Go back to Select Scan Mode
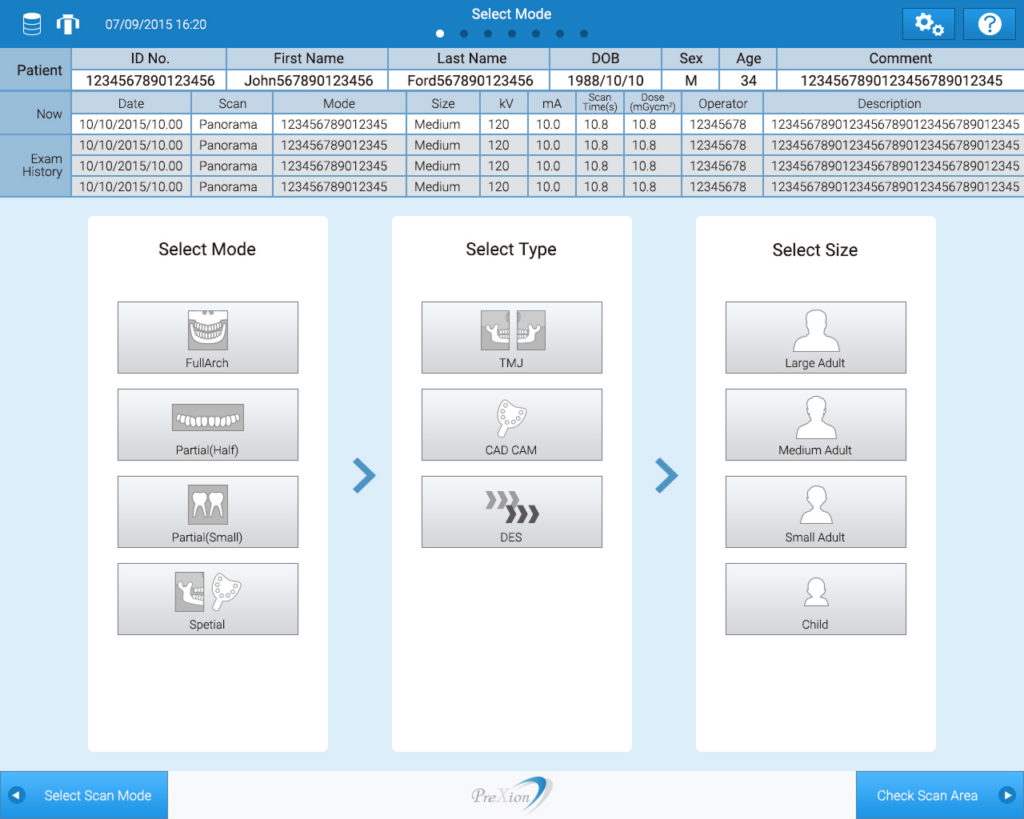 click(x=84, y=795)
